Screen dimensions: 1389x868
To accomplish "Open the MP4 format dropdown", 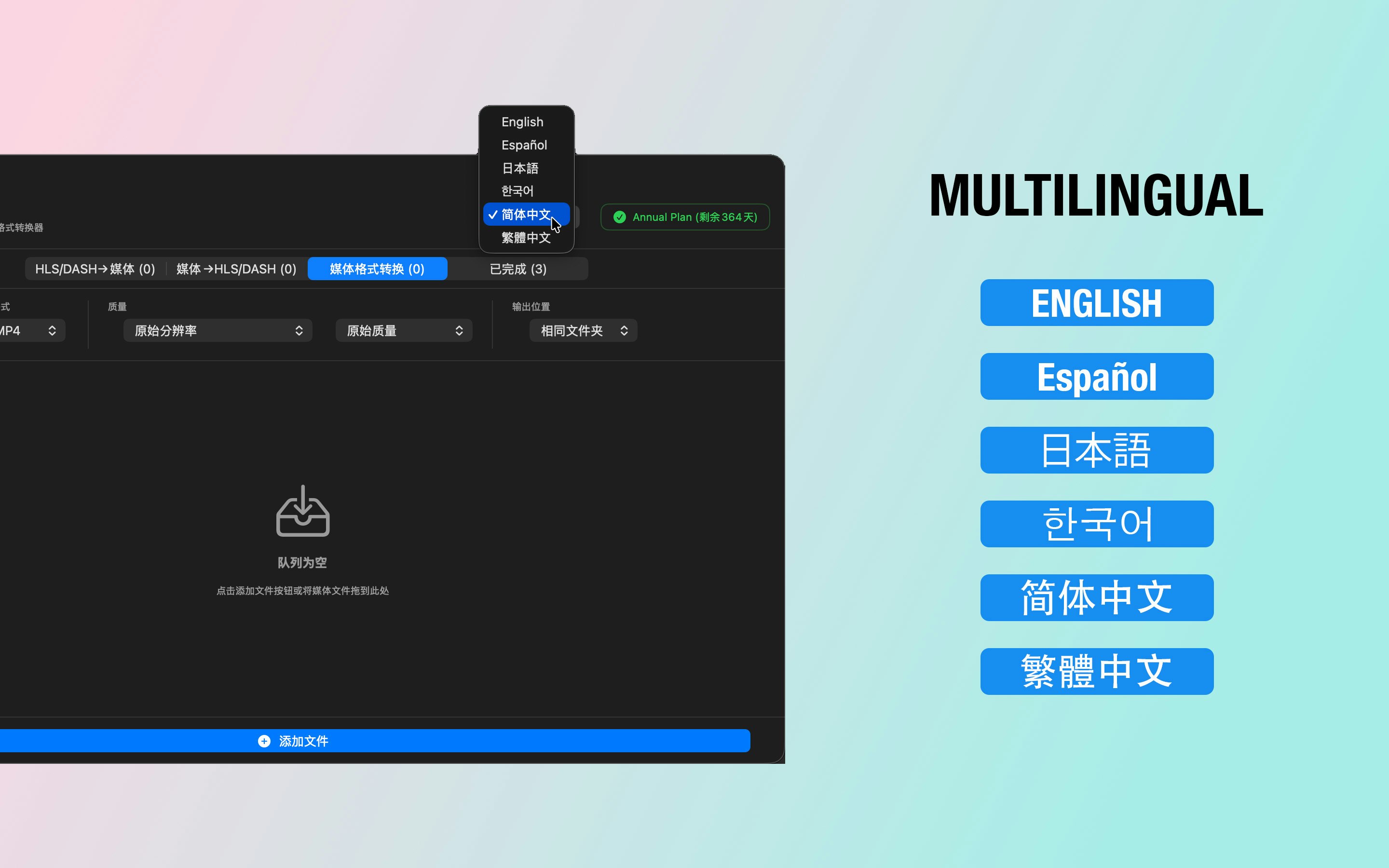I will [29, 331].
